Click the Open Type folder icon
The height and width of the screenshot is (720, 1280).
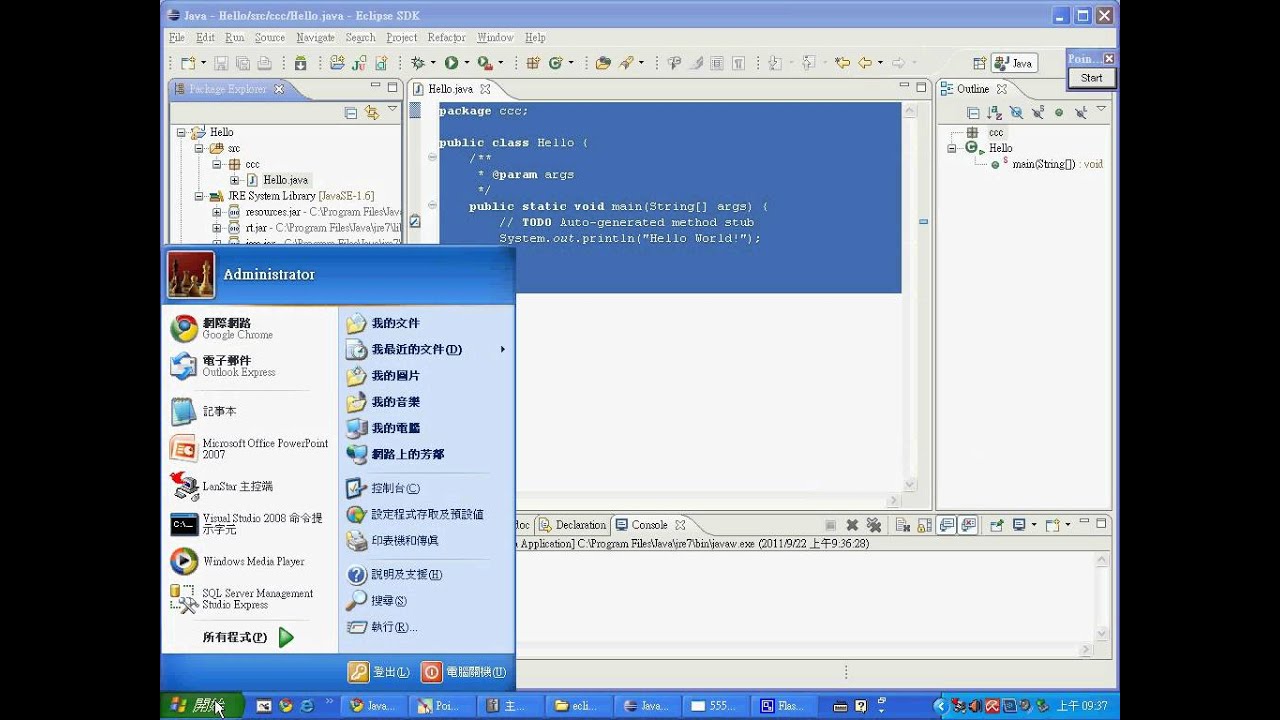tap(603, 63)
